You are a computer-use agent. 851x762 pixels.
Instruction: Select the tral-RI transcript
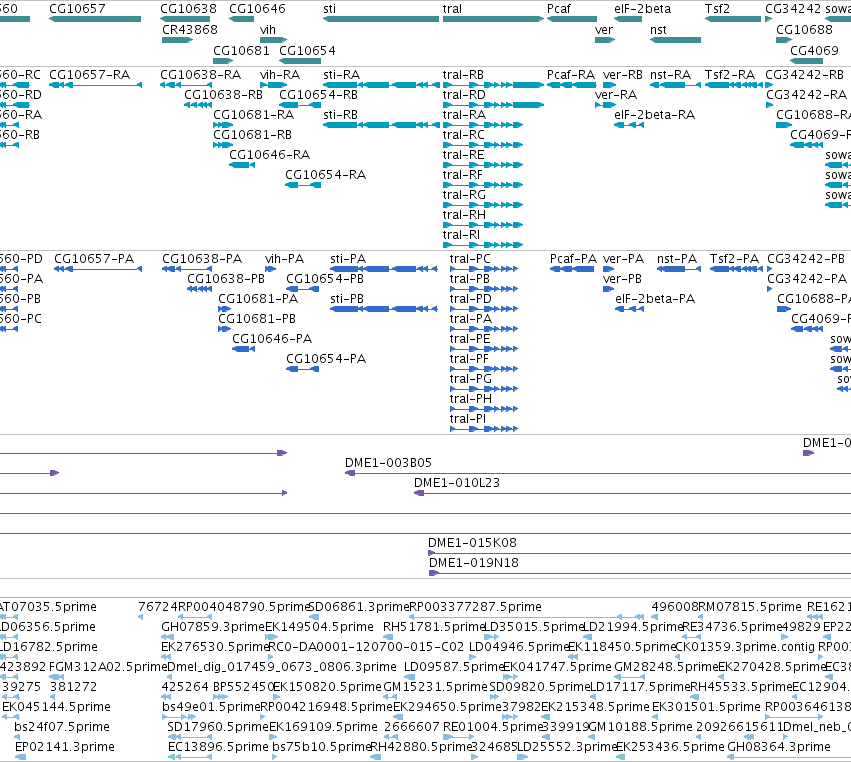tap(483, 245)
